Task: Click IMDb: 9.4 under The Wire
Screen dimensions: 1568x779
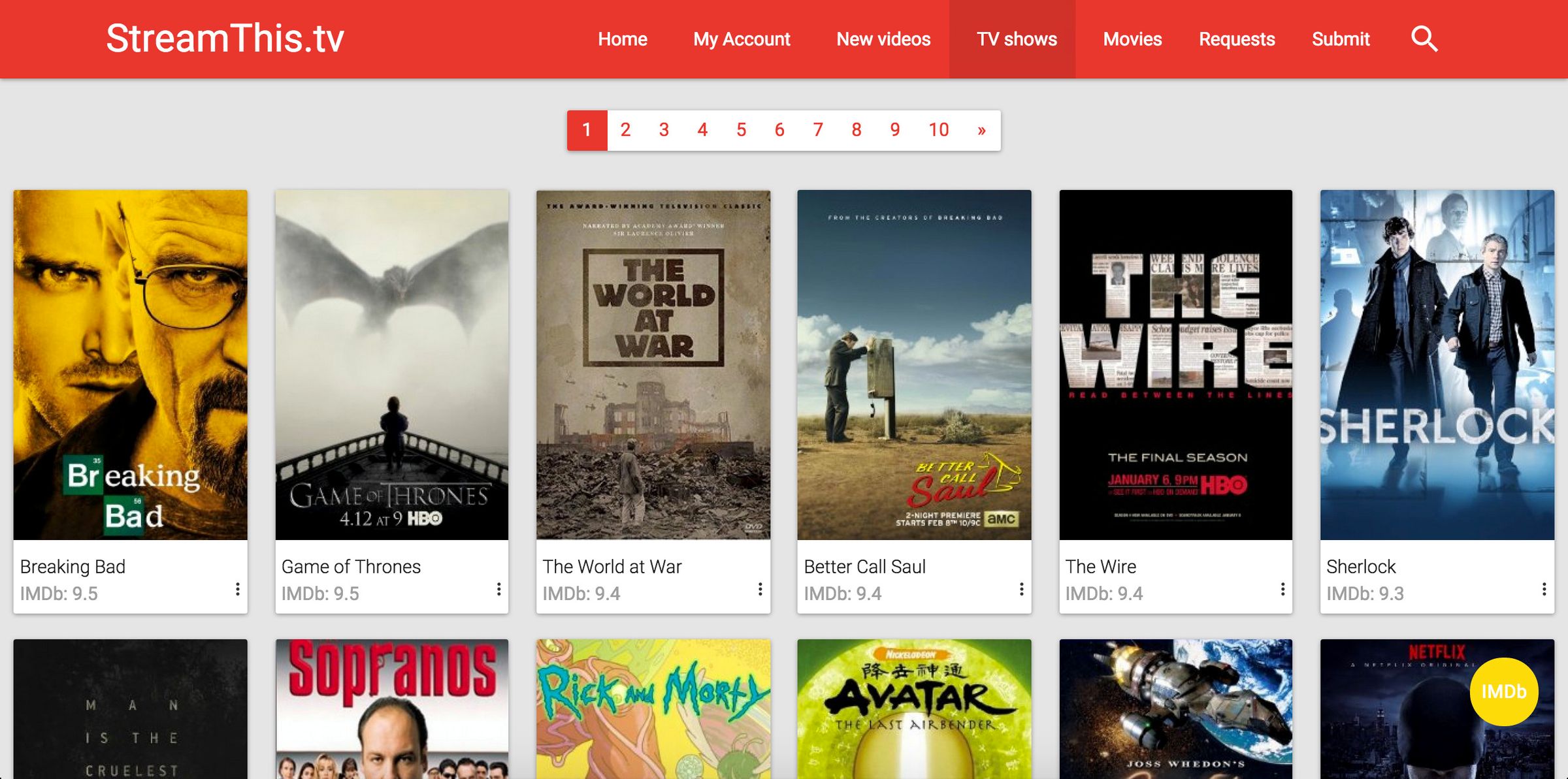Action: tap(1104, 594)
